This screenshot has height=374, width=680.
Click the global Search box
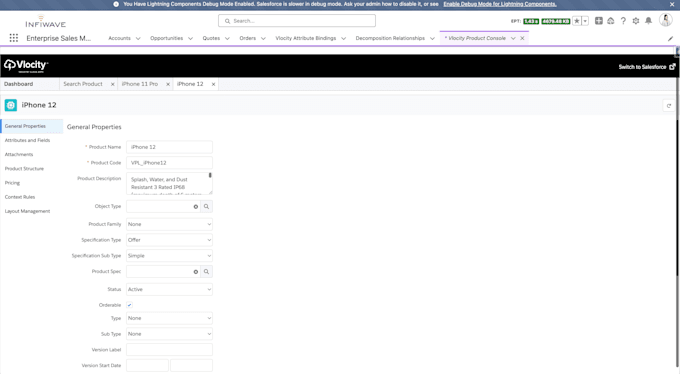point(297,21)
